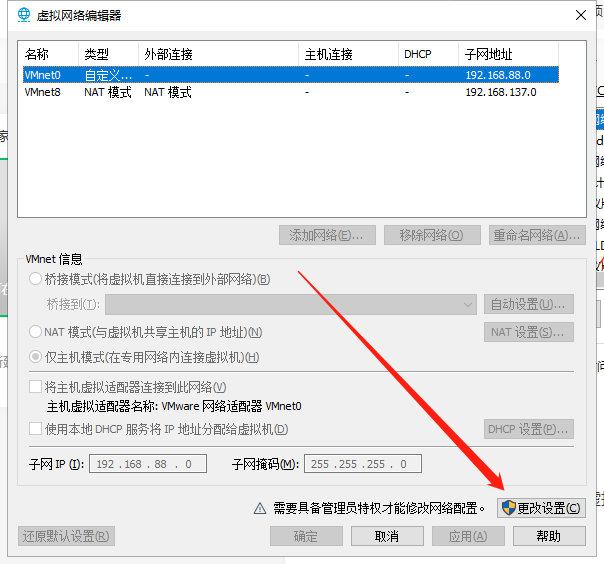604x564 pixels.
Task: Sort by the 名称 column header
Action: (48, 54)
